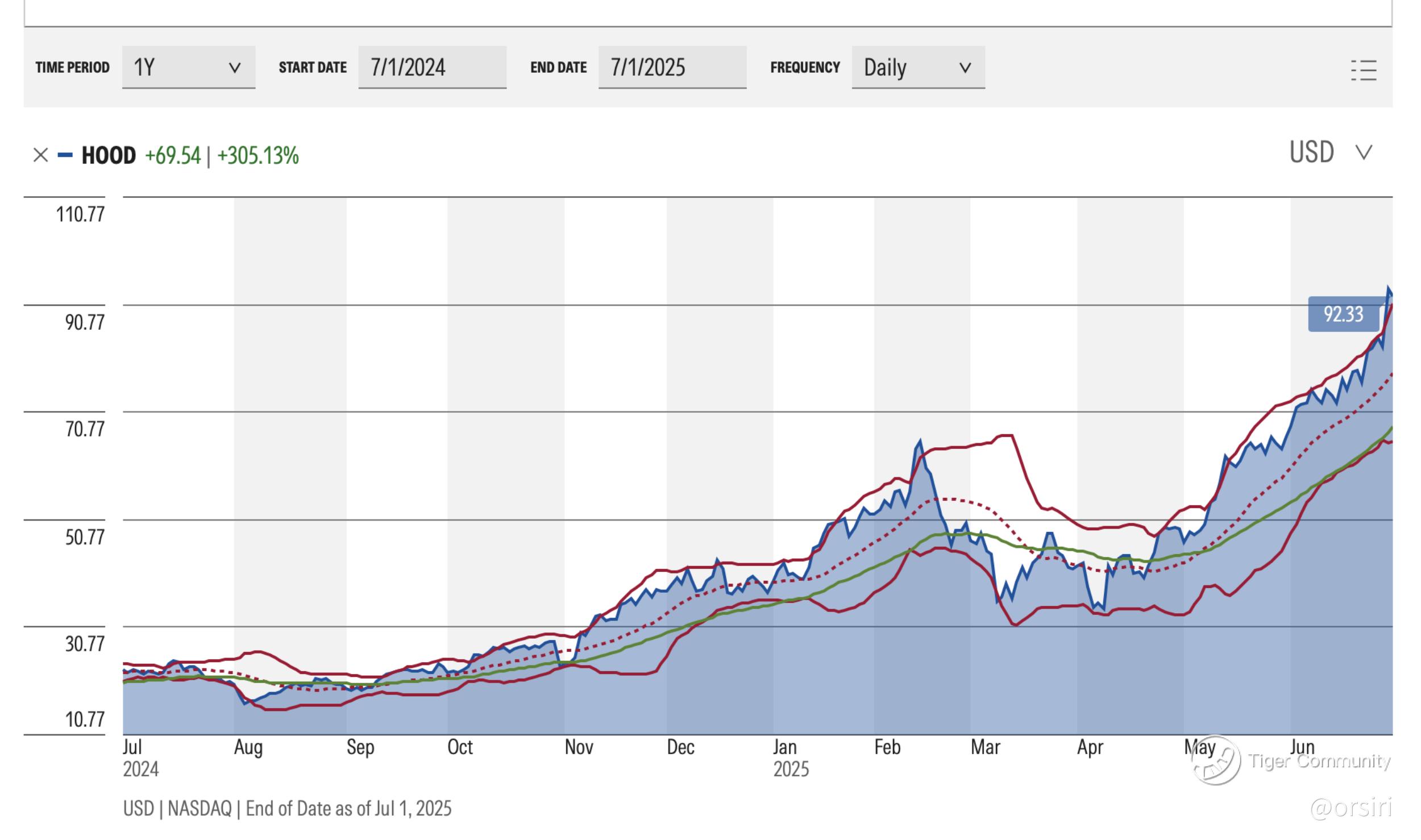Screen dimensions: 1421x840
Task: Click the Start Date field 7/1/2024
Action: [x=431, y=68]
